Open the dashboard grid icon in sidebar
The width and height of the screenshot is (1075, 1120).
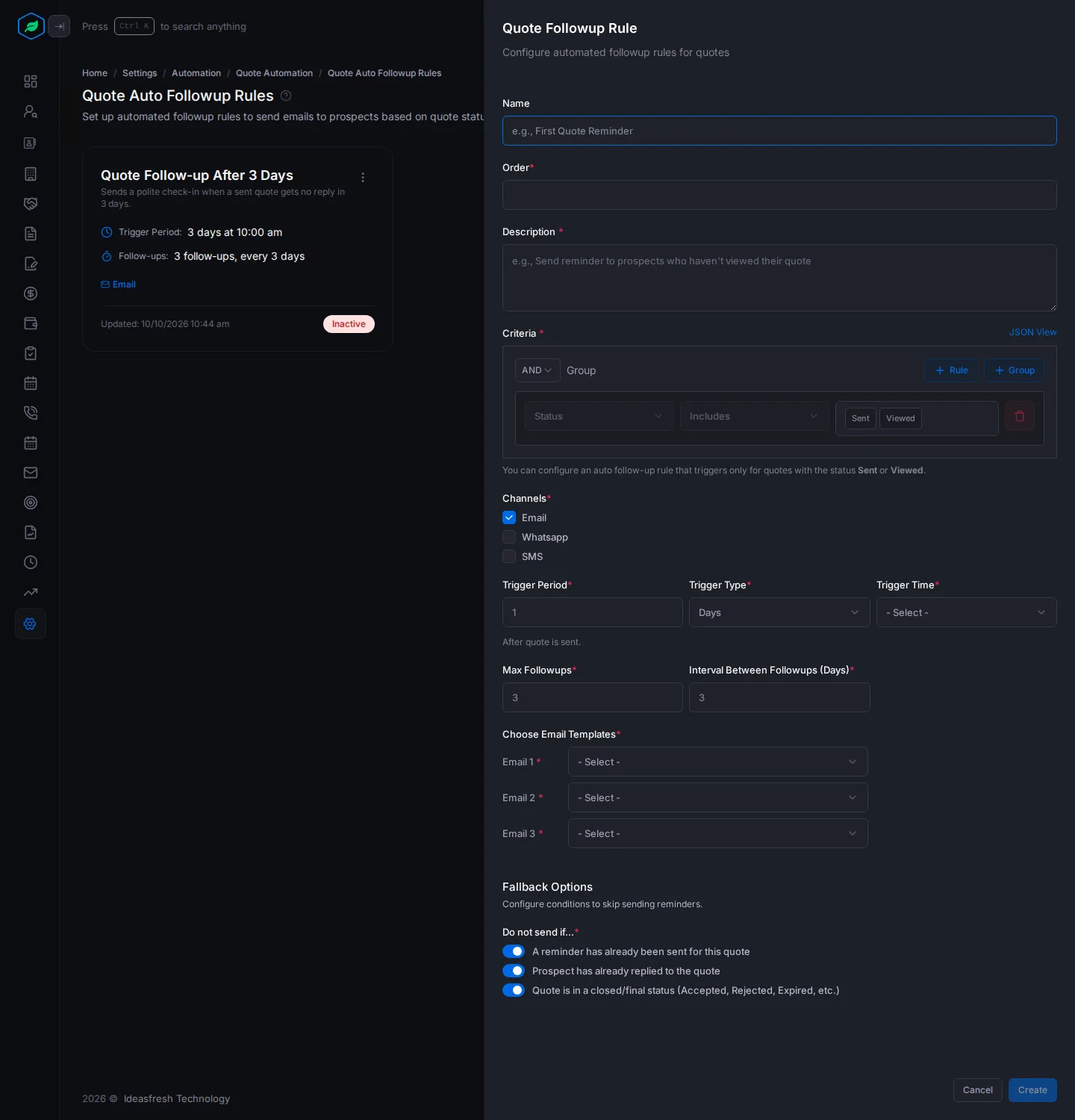(31, 81)
